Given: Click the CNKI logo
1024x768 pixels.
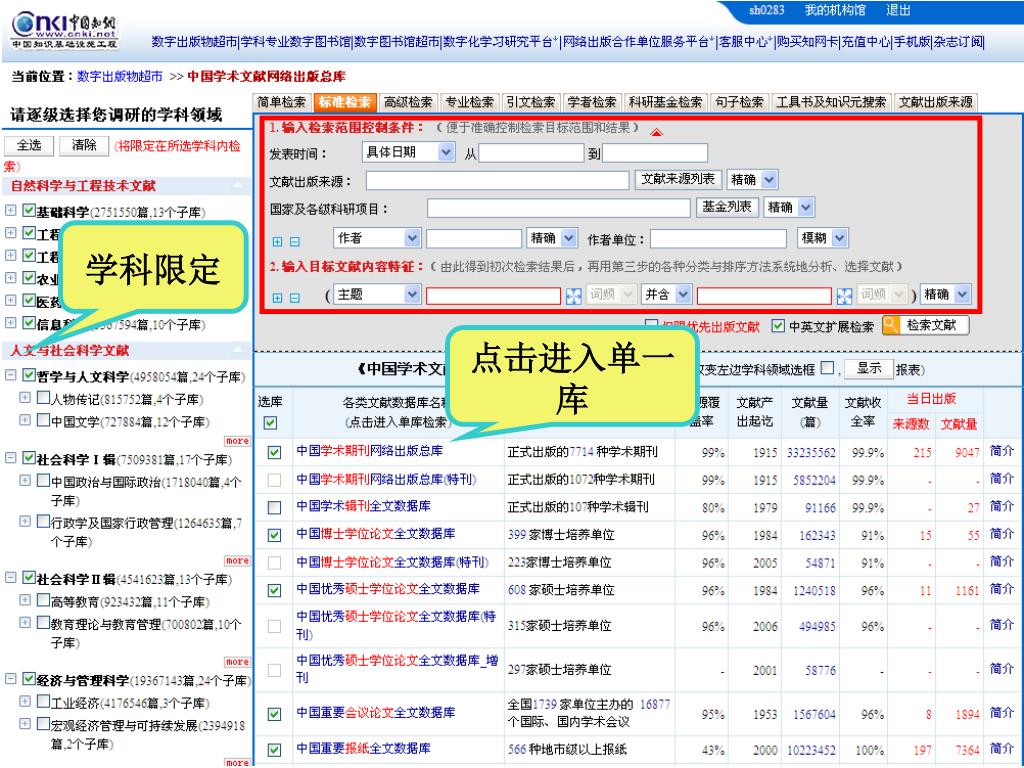Looking at the screenshot, I should [x=64, y=31].
